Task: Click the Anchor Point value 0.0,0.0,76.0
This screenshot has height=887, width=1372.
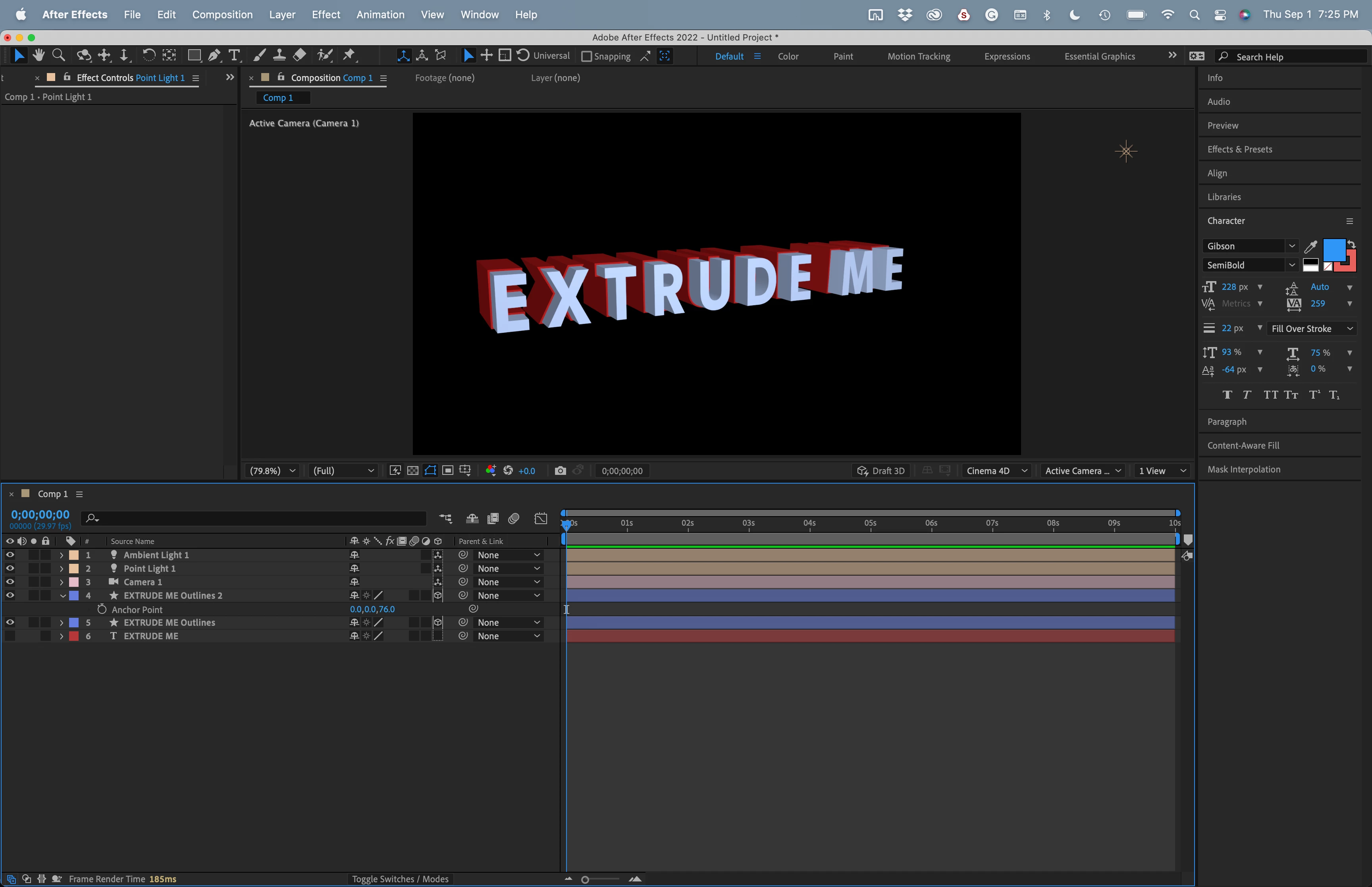Action: [x=372, y=609]
